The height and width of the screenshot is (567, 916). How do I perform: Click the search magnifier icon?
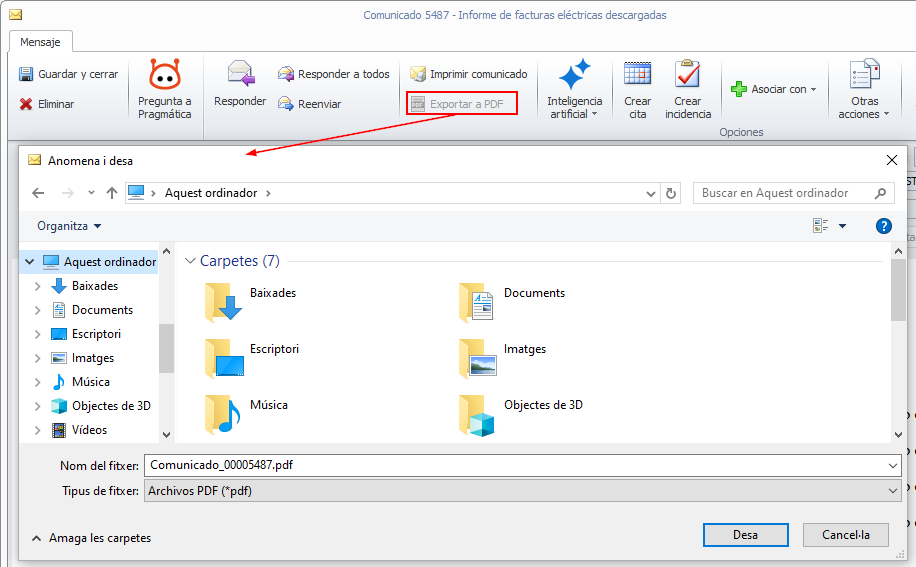tap(880, 193)
